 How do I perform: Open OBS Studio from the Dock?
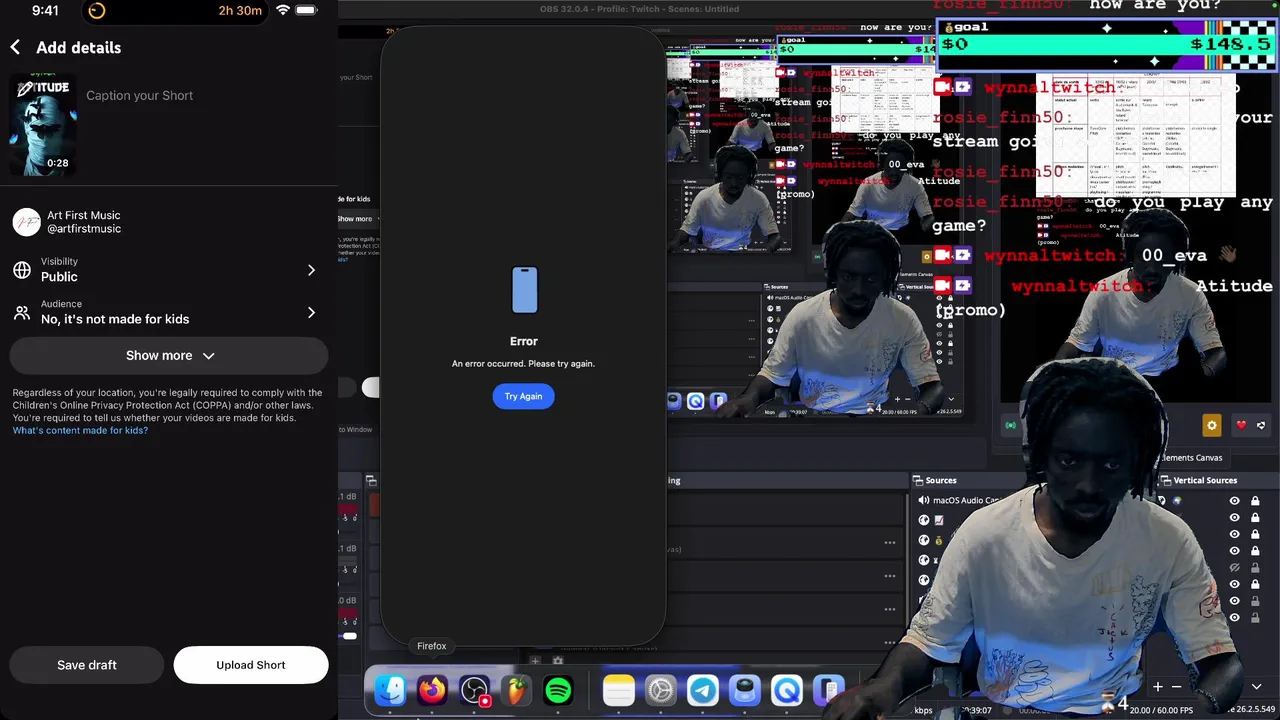pyautogui.click(x=474, y=690)
